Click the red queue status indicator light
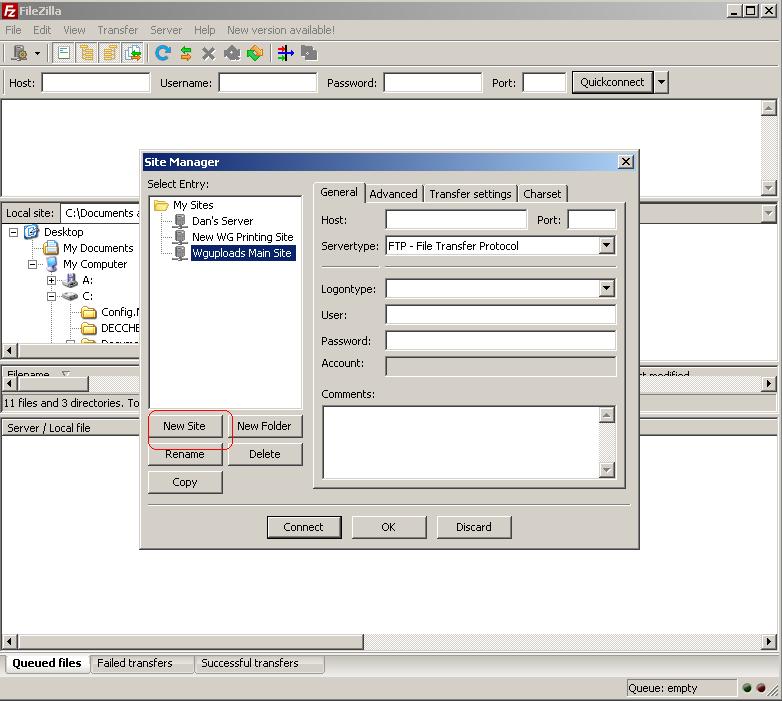The height and width of the screenshot is (701, 782). pos(761,688)
